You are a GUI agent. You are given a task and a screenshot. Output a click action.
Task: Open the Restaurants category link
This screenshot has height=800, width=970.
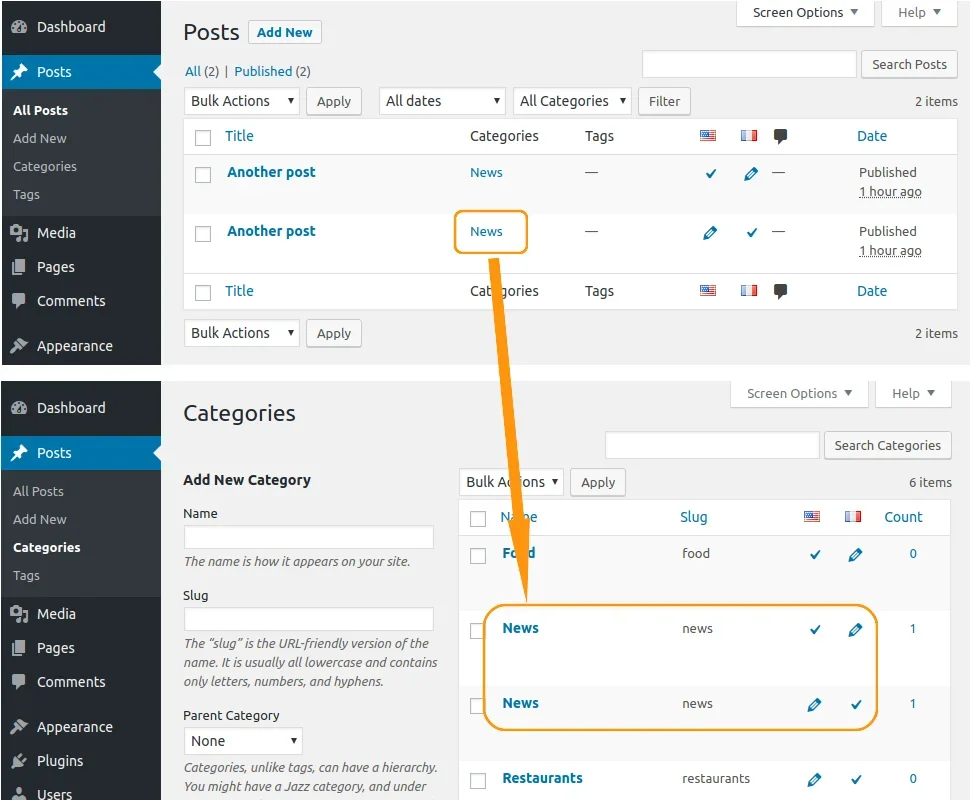pos(542,778)
